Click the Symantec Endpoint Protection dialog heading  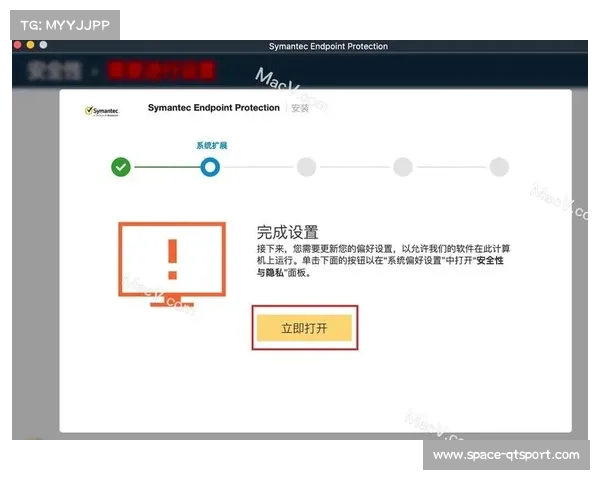213,107
